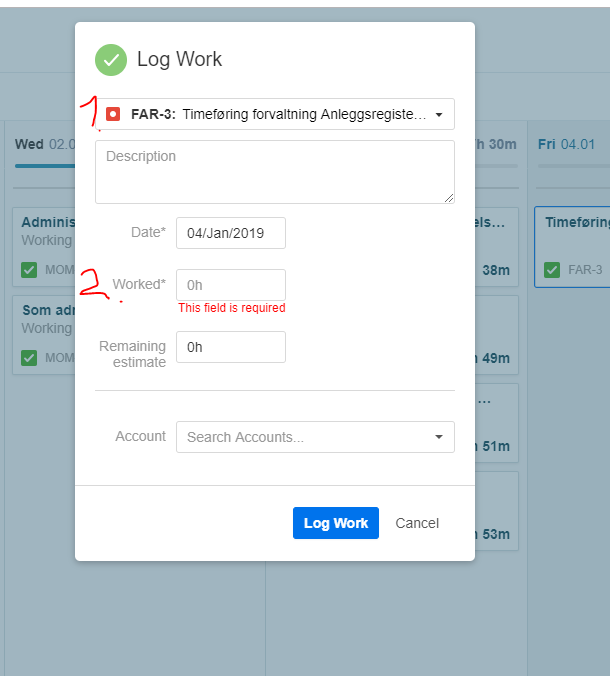Click the Date field showing 04/Jan/2019
This screenshot has height=676, width=610.
click(231, 233)
